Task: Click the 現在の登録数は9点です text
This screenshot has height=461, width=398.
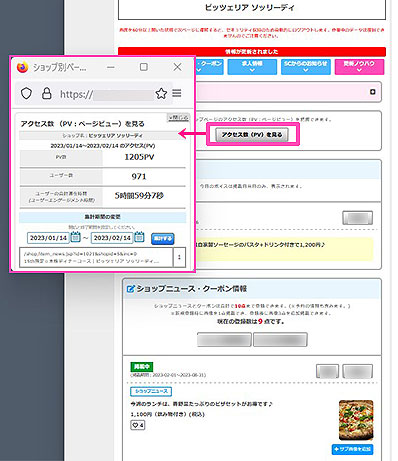Action: tap(251, 322)
